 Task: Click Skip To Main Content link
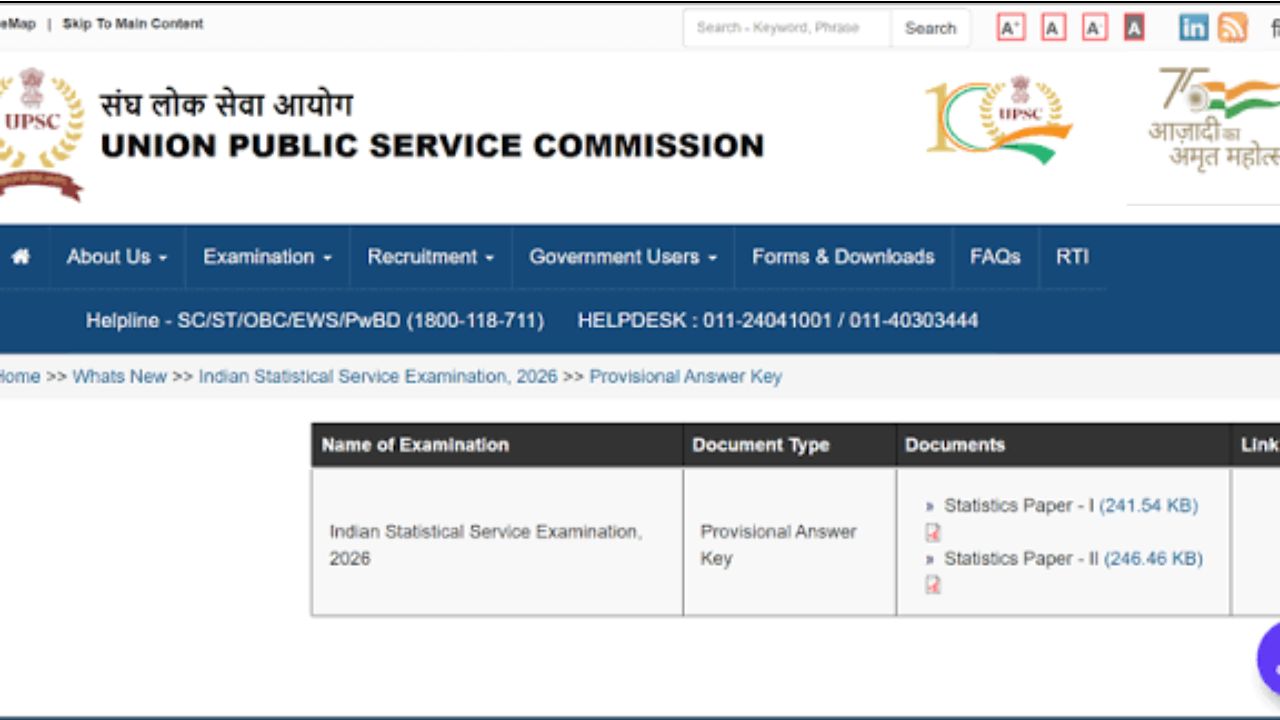[x=133, y=24]
